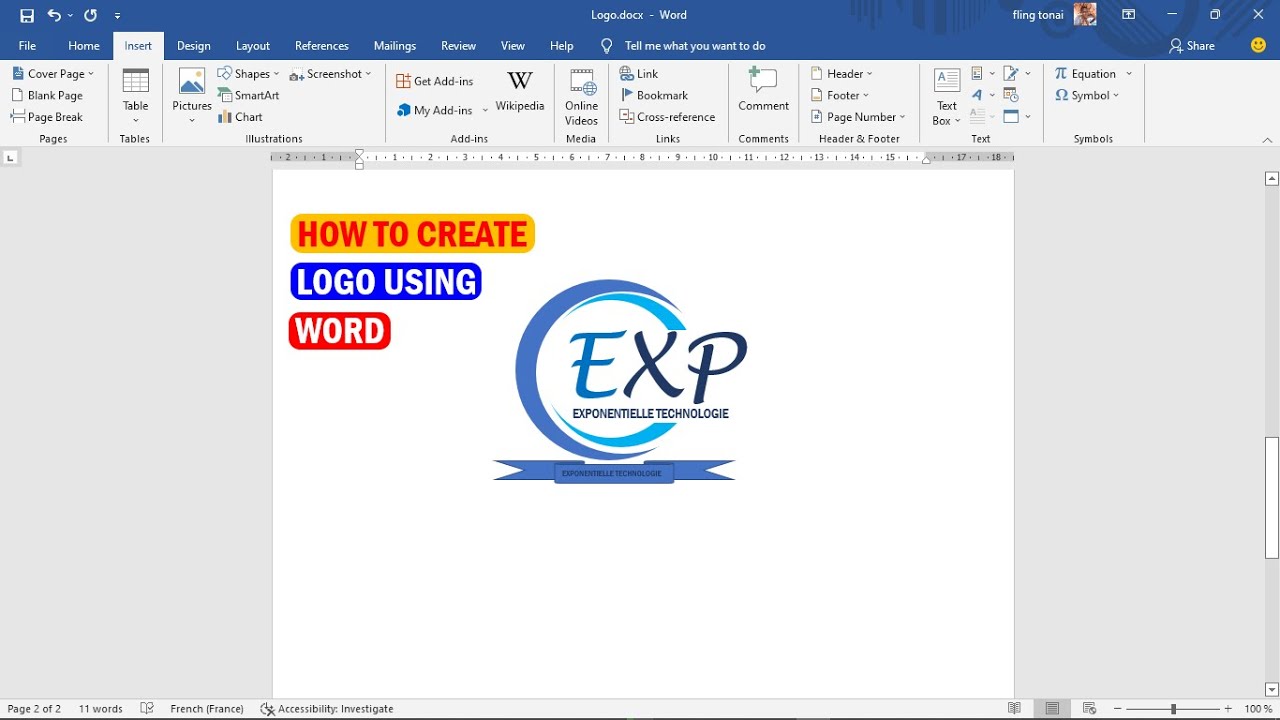Open the Shapes gallery

point(248,74)
